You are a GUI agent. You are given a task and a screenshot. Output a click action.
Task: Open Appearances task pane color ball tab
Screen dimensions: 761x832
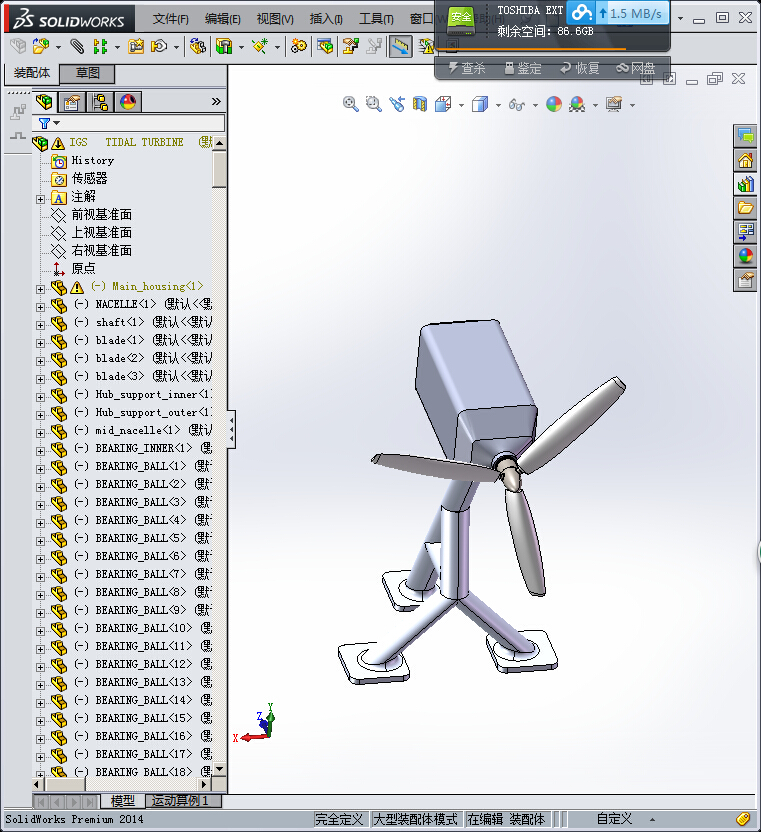(745, 255)
